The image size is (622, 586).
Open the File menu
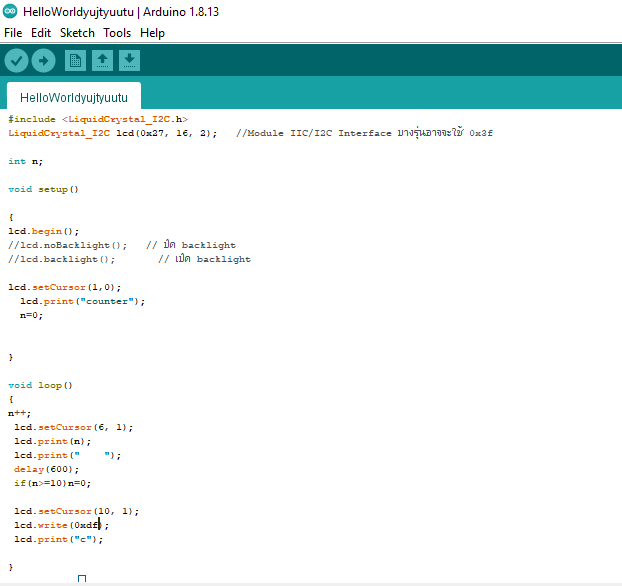click(13, 33)
